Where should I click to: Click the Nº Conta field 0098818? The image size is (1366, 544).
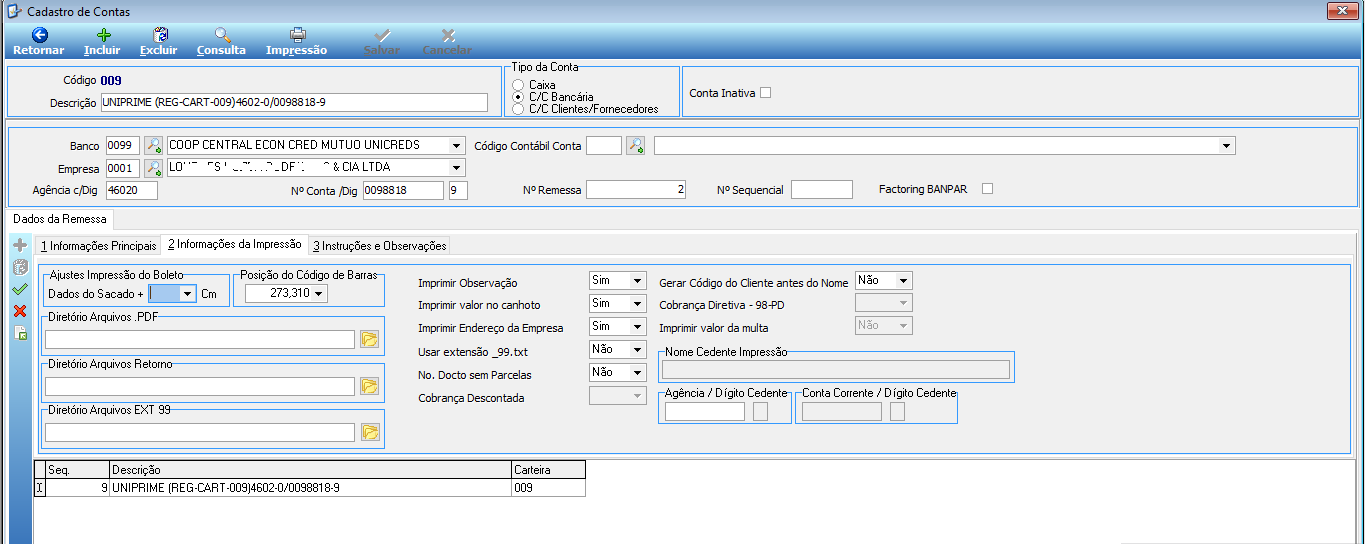pos(402,190)
